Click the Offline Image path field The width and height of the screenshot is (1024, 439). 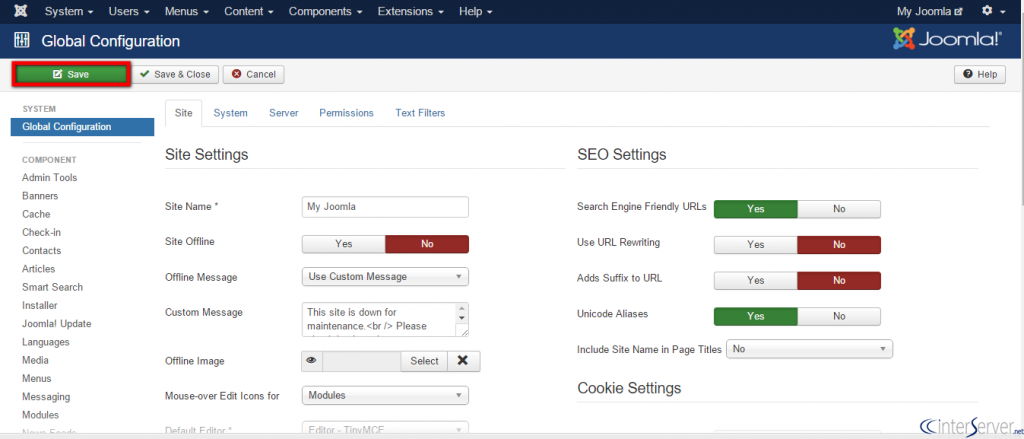(362, 361)
